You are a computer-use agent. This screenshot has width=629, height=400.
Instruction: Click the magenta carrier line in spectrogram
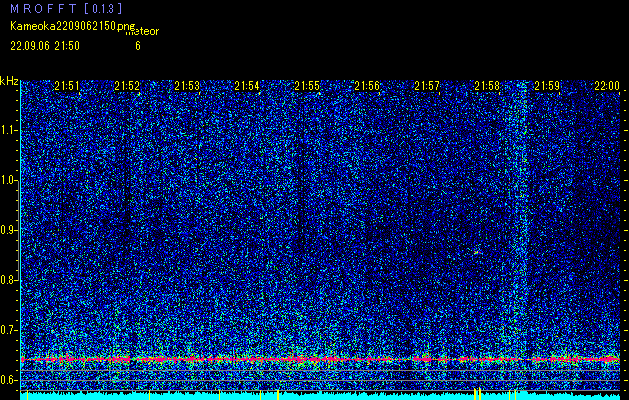coord(320,359)
